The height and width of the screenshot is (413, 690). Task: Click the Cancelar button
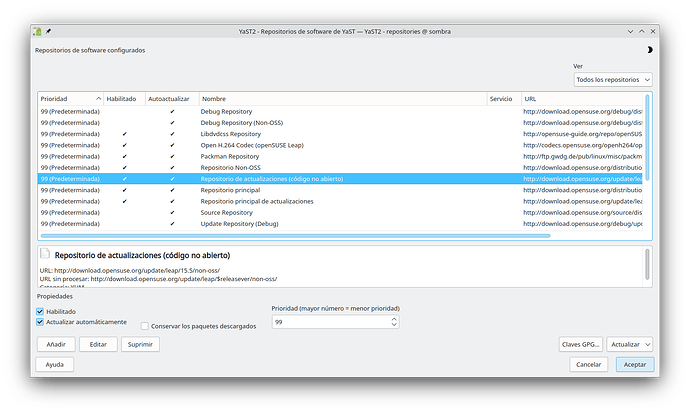tap(588, 365)
